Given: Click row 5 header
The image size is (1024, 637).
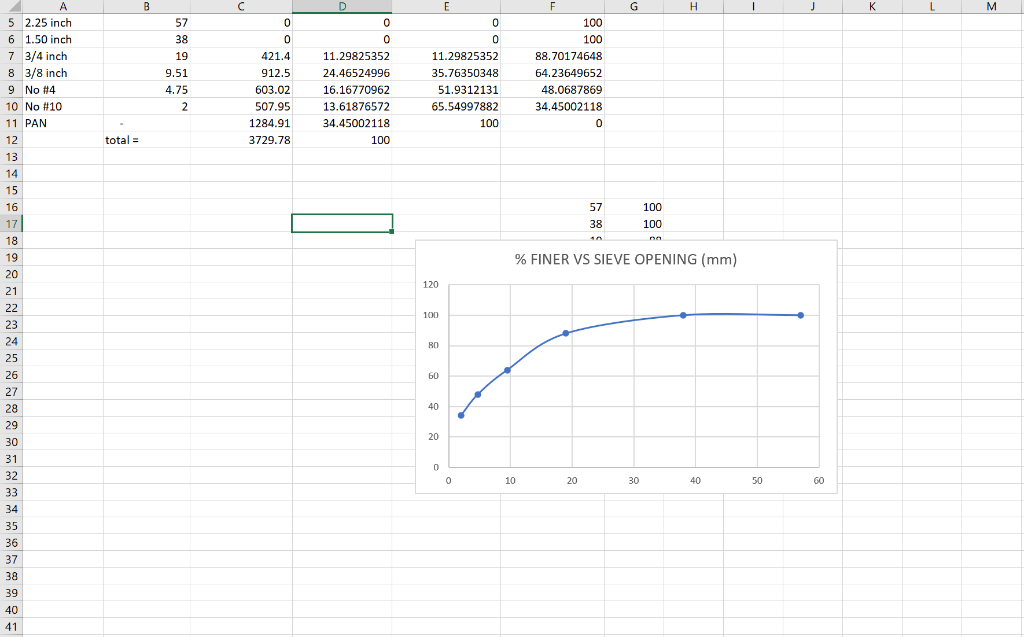Looking at the screenshot, I should click(10, 22).
